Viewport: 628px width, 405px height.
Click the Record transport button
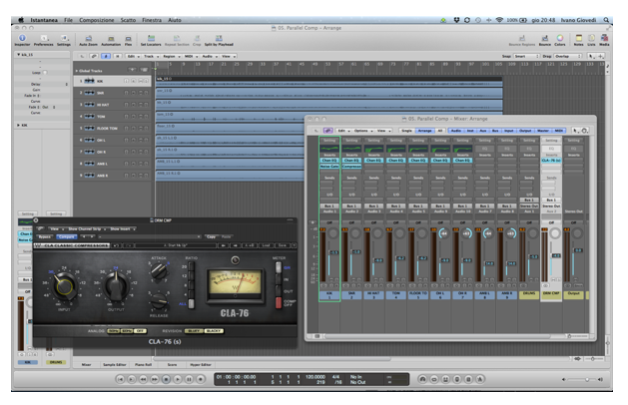201,379
